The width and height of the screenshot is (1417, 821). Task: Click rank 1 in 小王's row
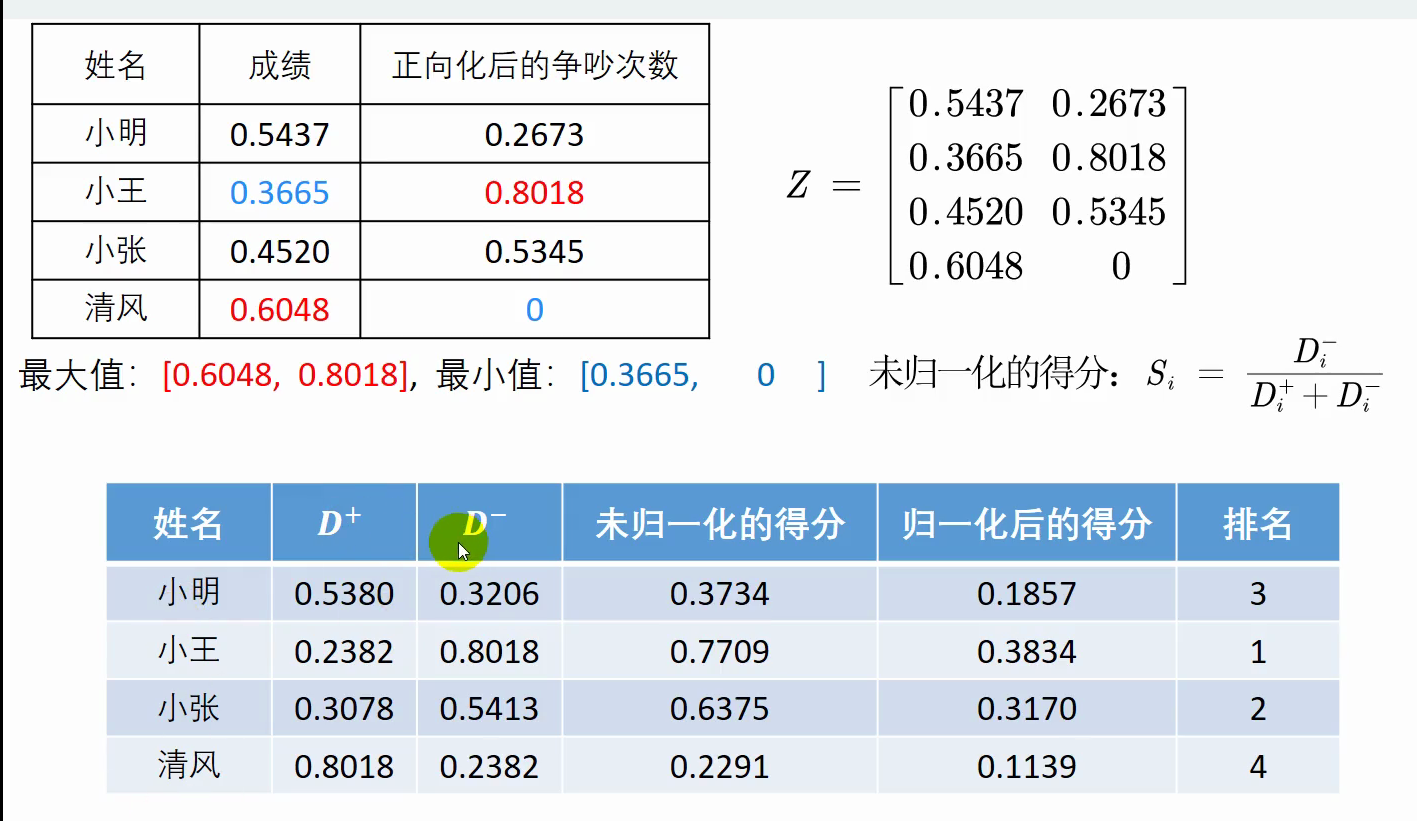tap(1258, 652)
